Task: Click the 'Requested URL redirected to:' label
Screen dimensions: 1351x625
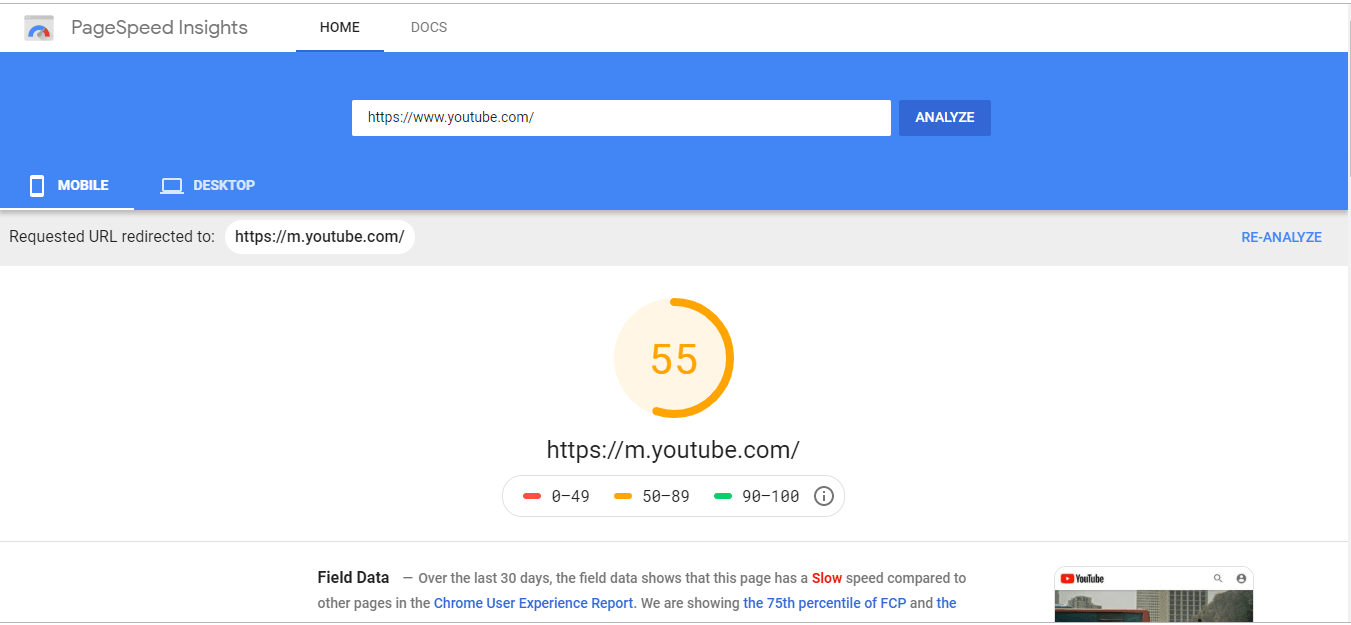Action: pos(112,237)
